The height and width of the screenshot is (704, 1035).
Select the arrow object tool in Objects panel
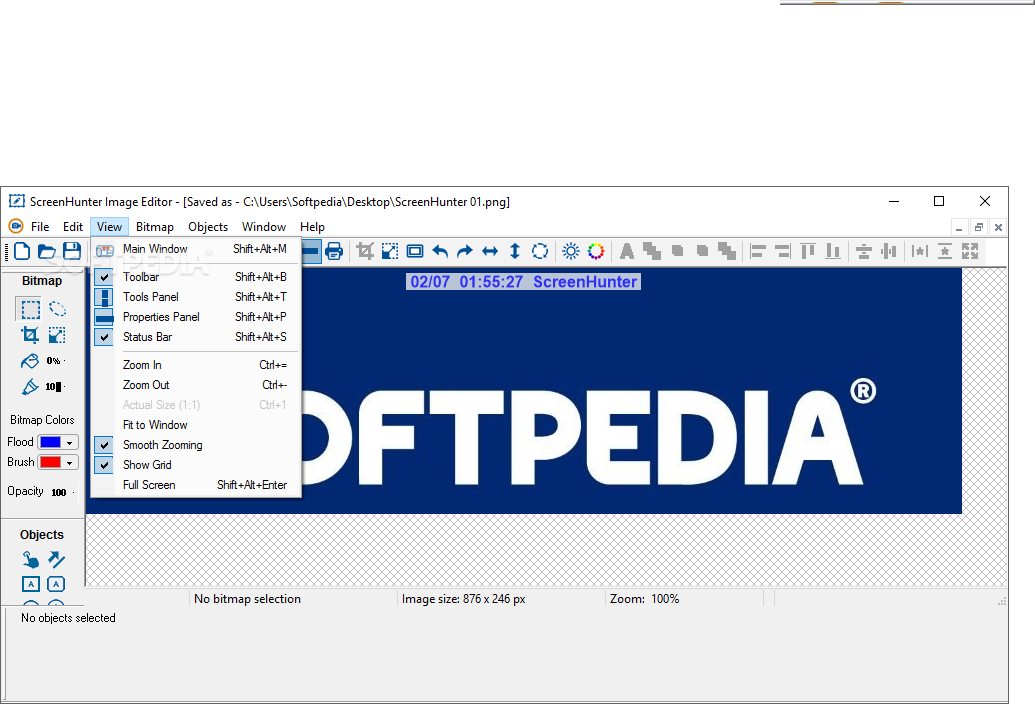point(57,560)
